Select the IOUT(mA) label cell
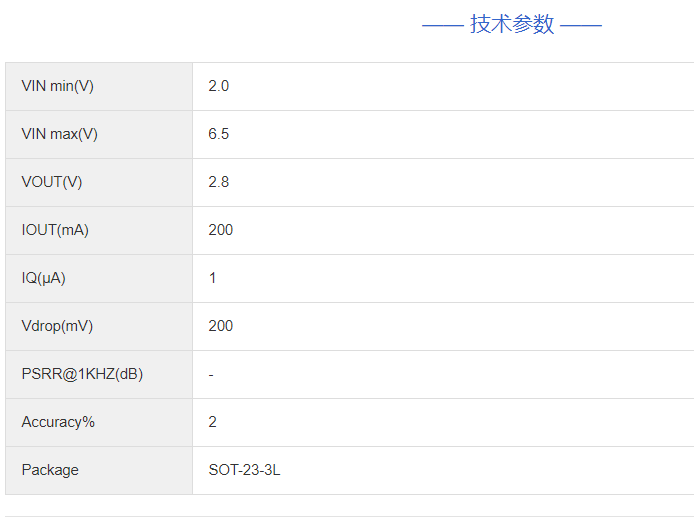Image resolution: width=694 pixels, height=517 pixels. [55, 230]
